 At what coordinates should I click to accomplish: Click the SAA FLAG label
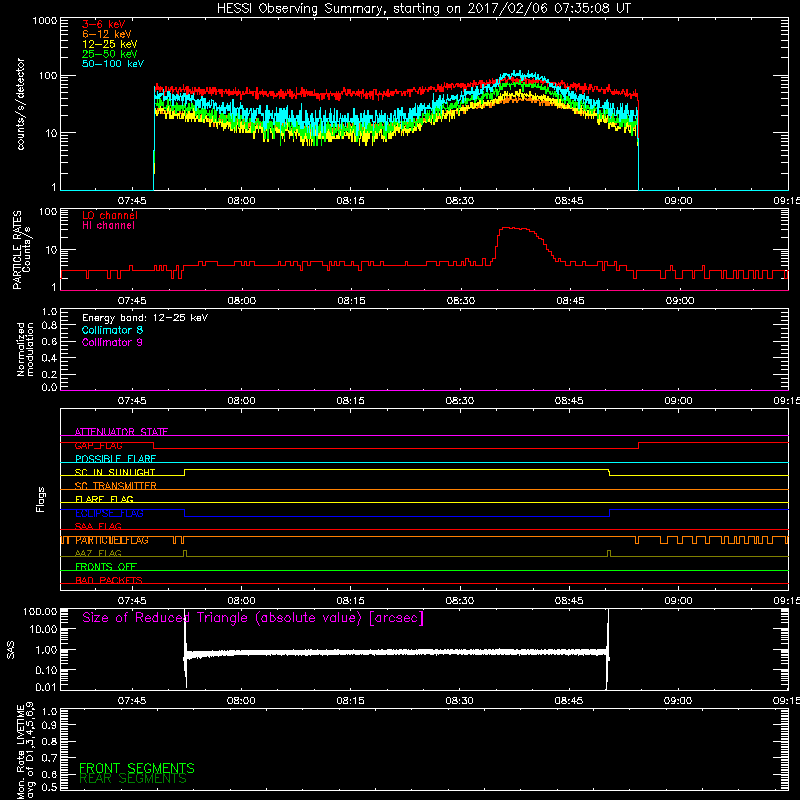[x=98, y=527]
